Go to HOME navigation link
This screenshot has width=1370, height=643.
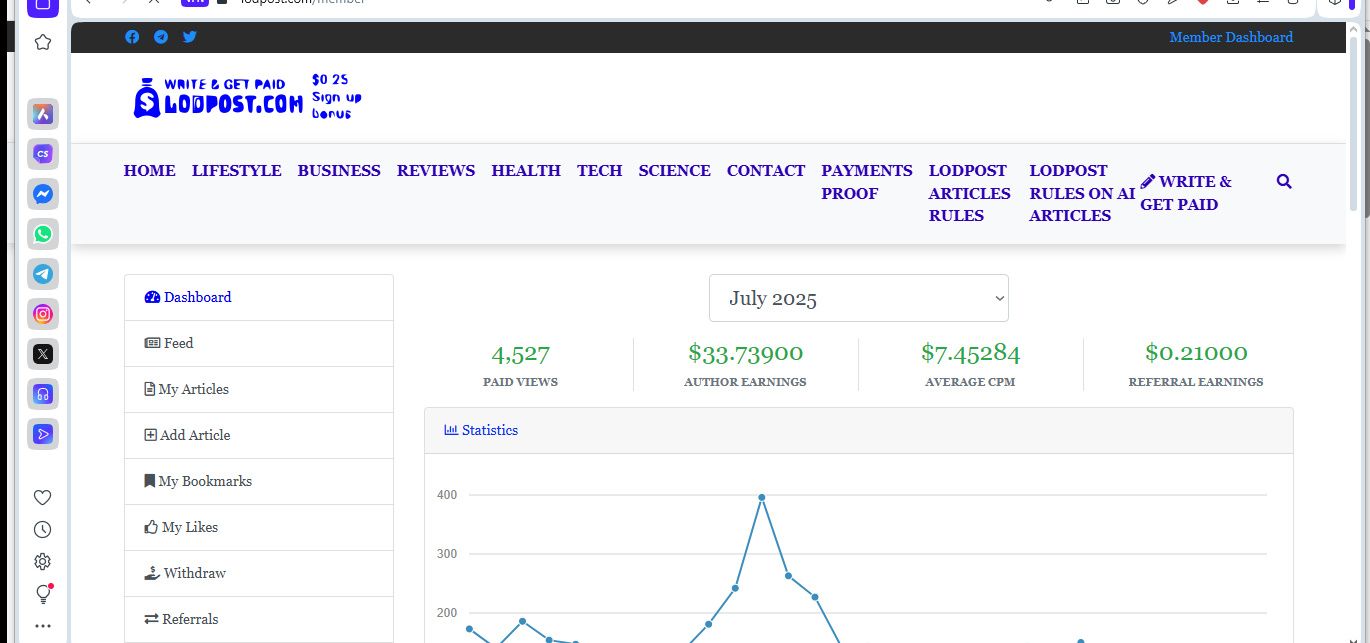tap(150, 171)
